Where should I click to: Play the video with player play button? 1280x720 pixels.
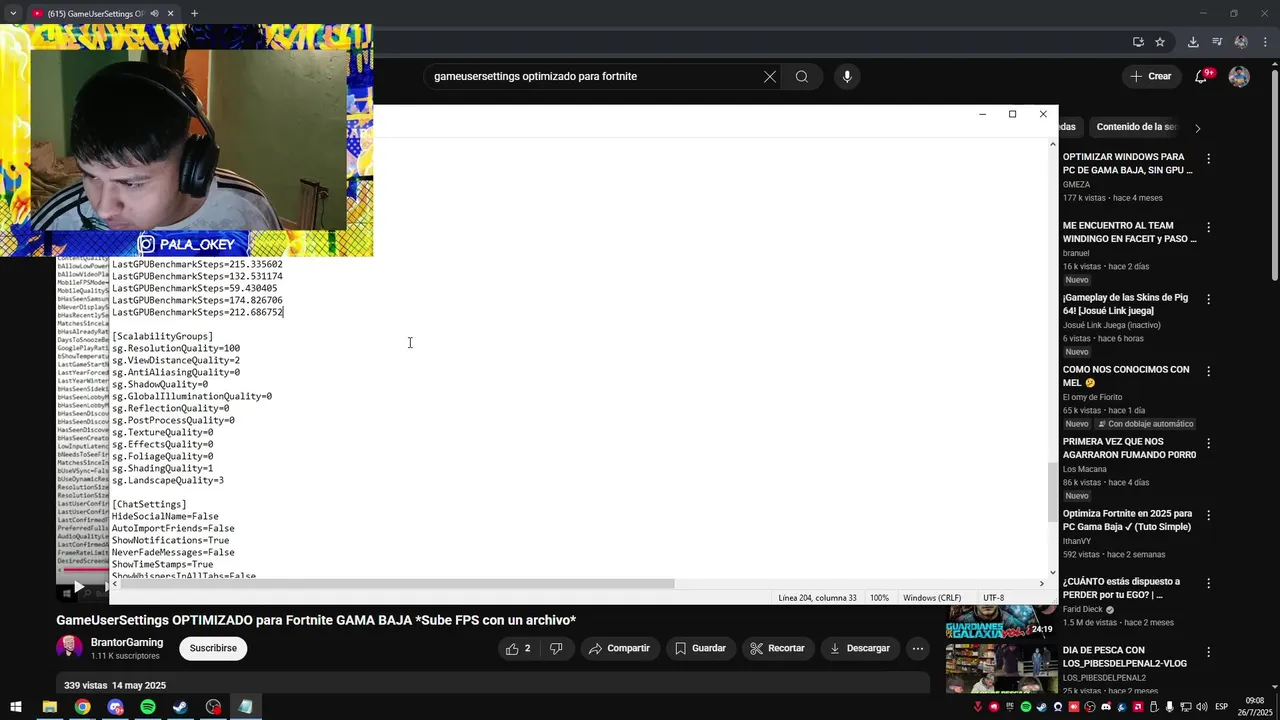[x=79, y=587]
